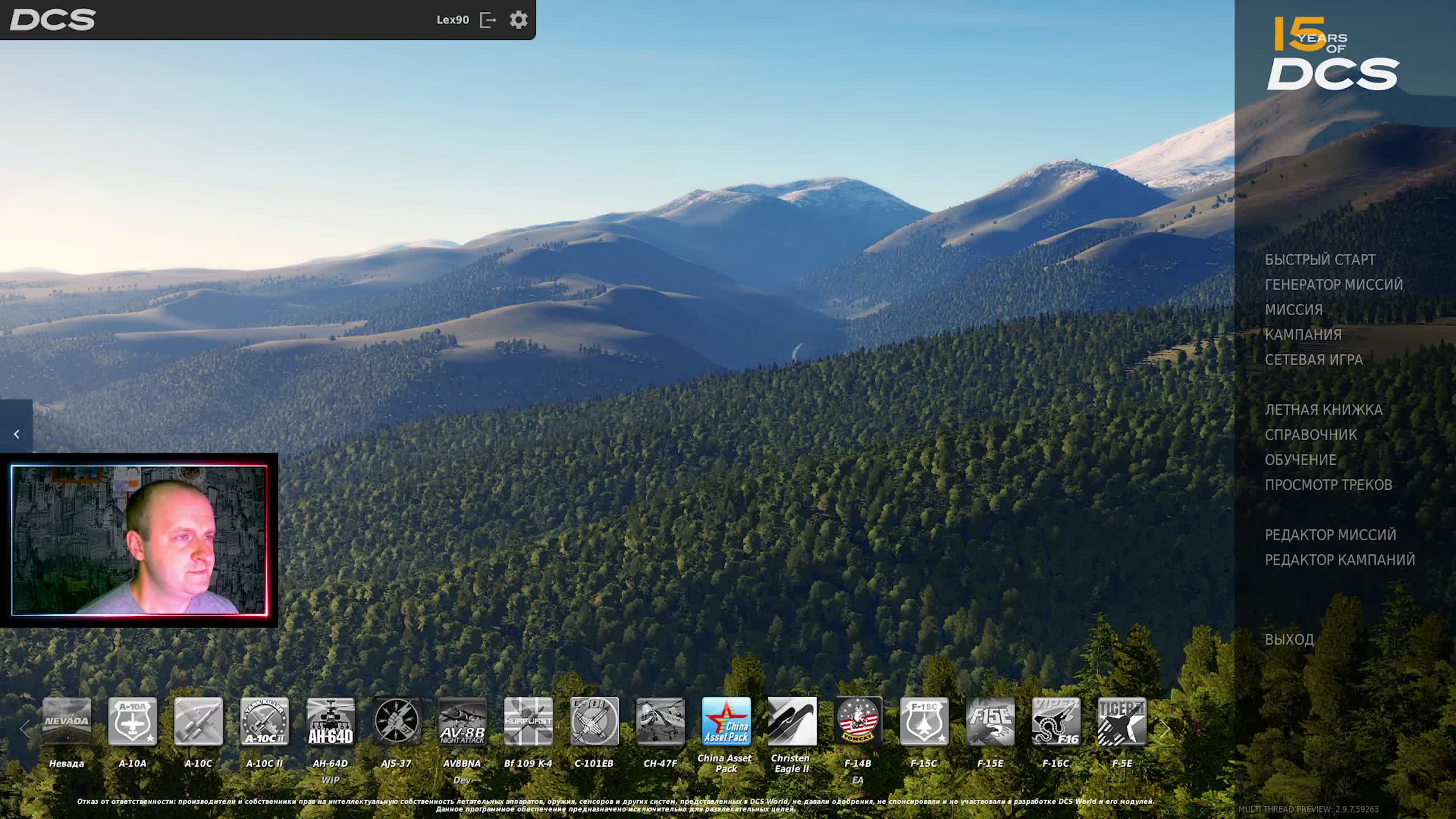Click ВЫХОД to exit the game

tap(1289, 640)
